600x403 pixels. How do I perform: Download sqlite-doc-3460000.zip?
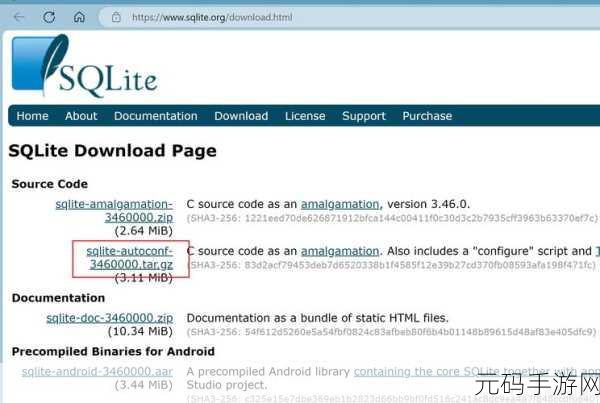[109, 318]
